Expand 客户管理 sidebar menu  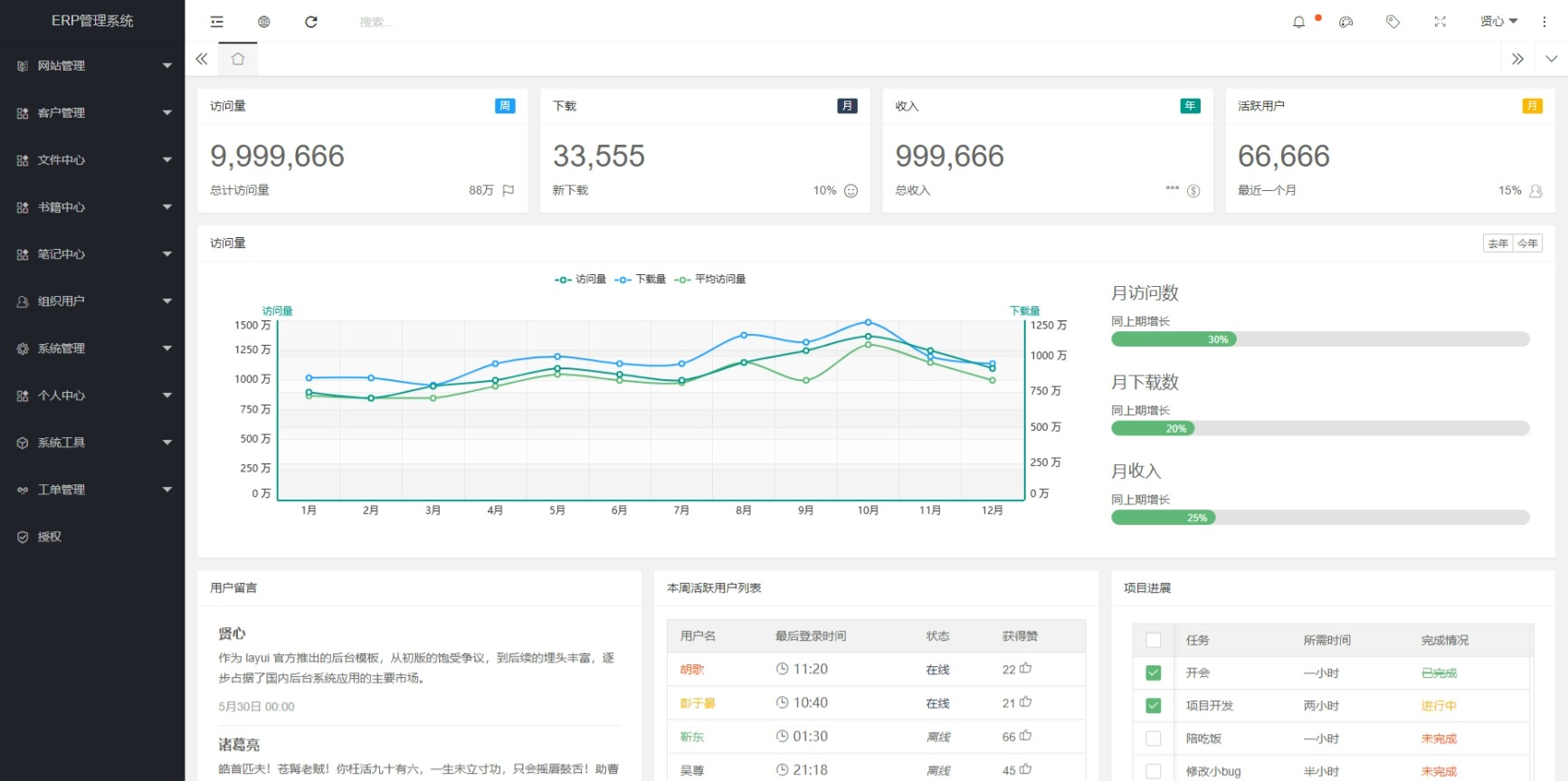92,113
